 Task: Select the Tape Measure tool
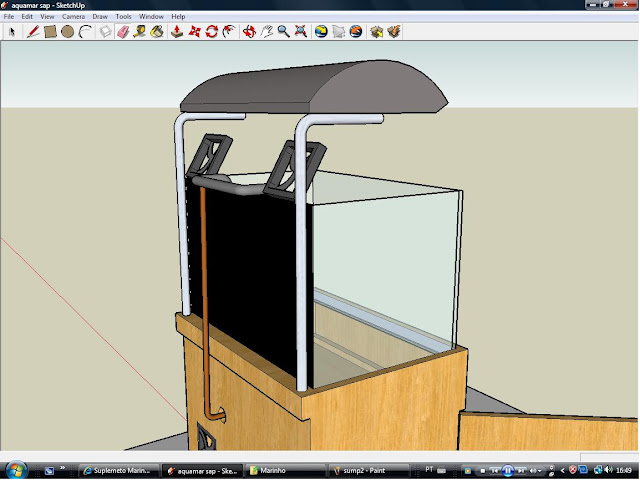pos(140,32)
